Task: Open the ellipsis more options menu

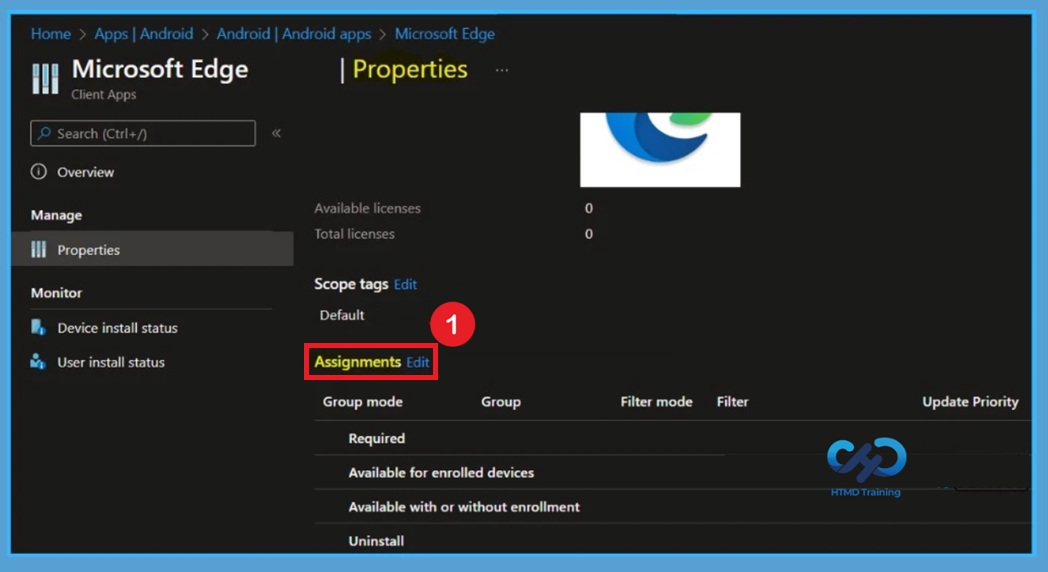Action: point(502,70)
